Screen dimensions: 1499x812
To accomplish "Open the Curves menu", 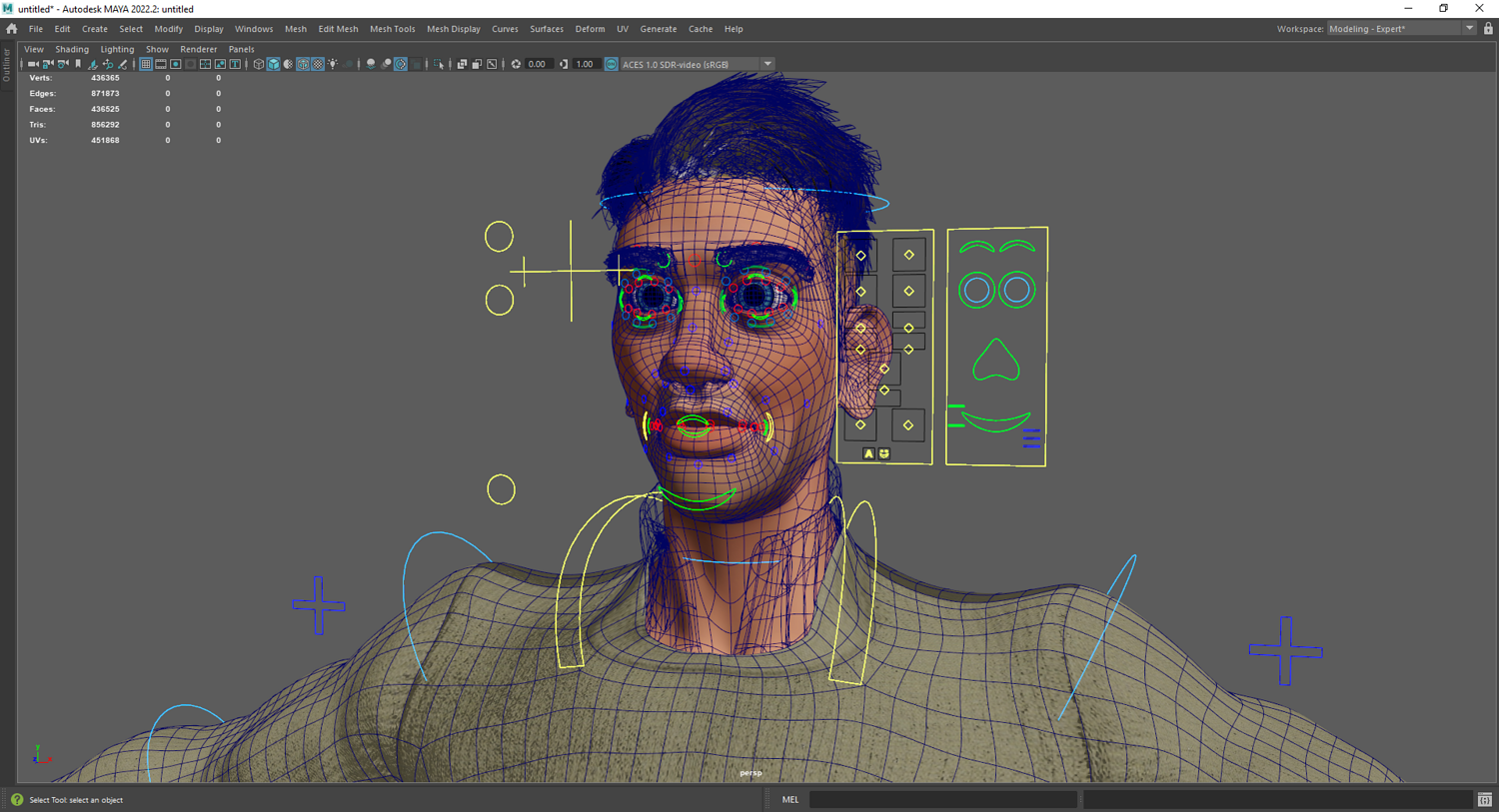I will point(505,29).
